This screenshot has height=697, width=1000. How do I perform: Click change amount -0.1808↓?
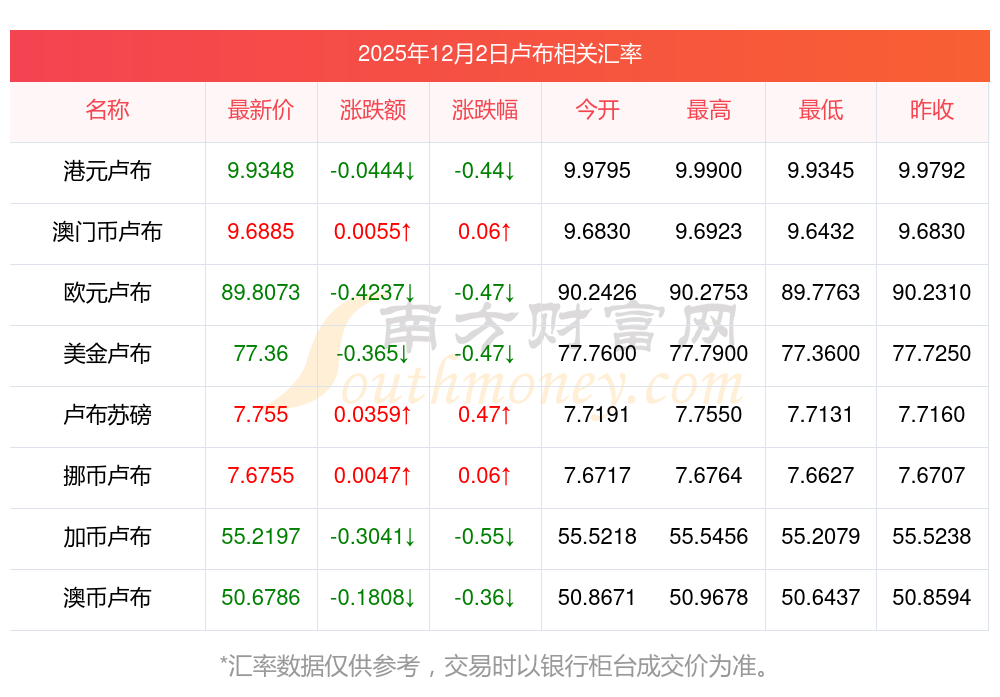tap(373, 598)
